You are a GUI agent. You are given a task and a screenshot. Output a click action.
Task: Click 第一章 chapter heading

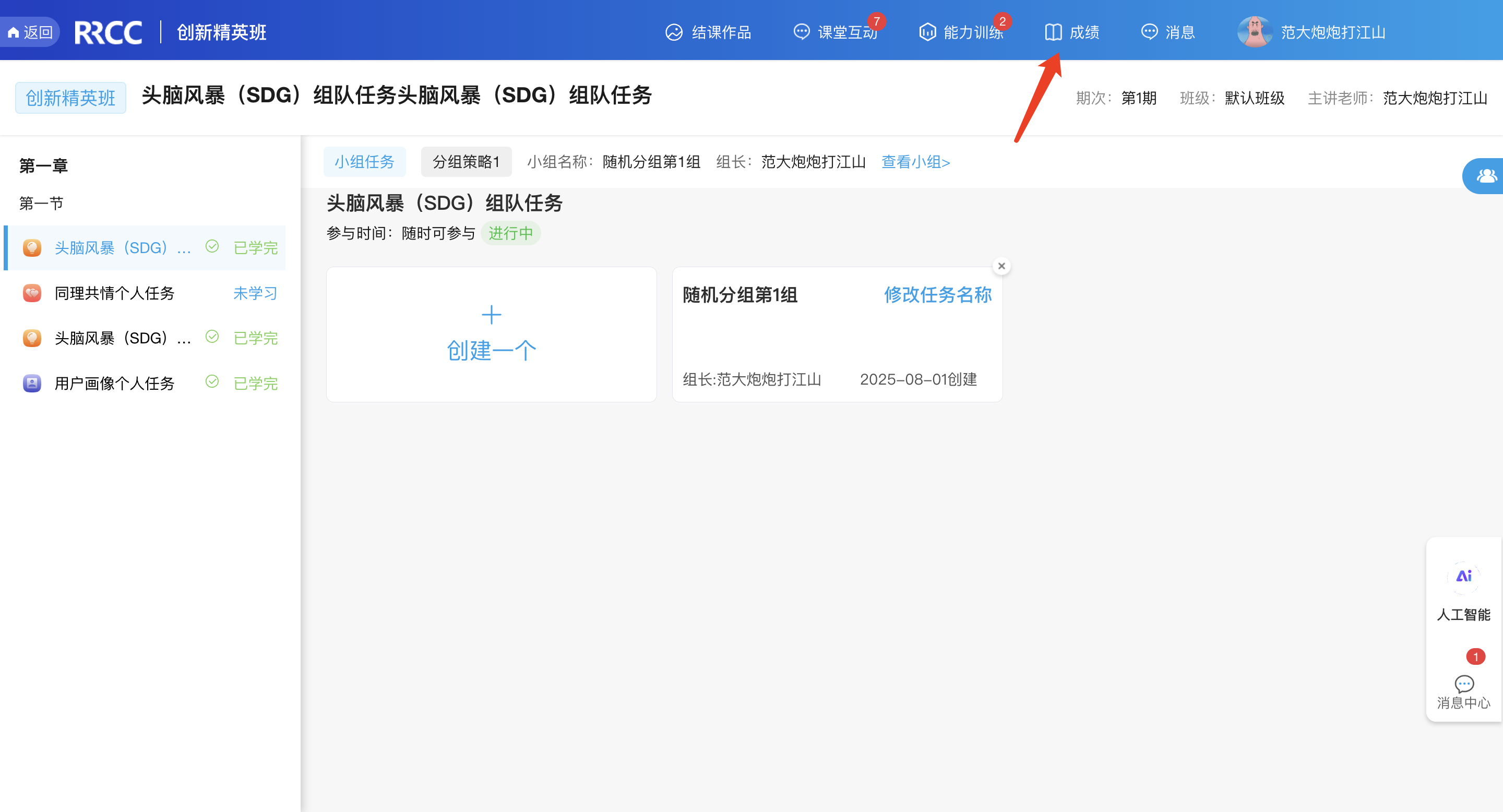click(43, 165)
